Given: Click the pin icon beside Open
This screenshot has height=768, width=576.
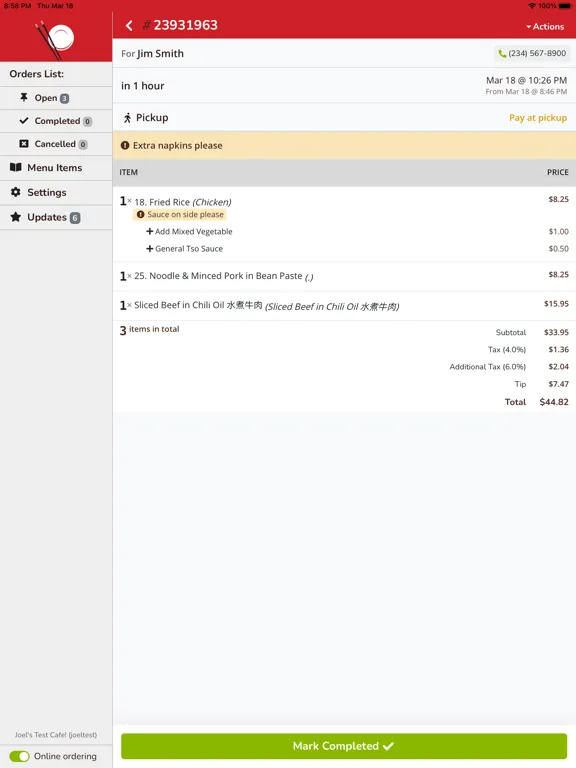Looking at the screenshot, I should pyautogui.click(x=24, y=97).
